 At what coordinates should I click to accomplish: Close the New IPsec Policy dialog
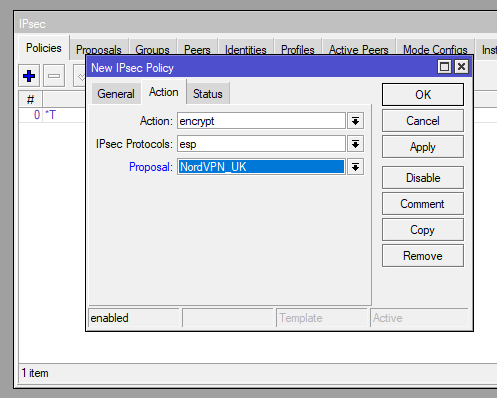[x=461, y=67]
